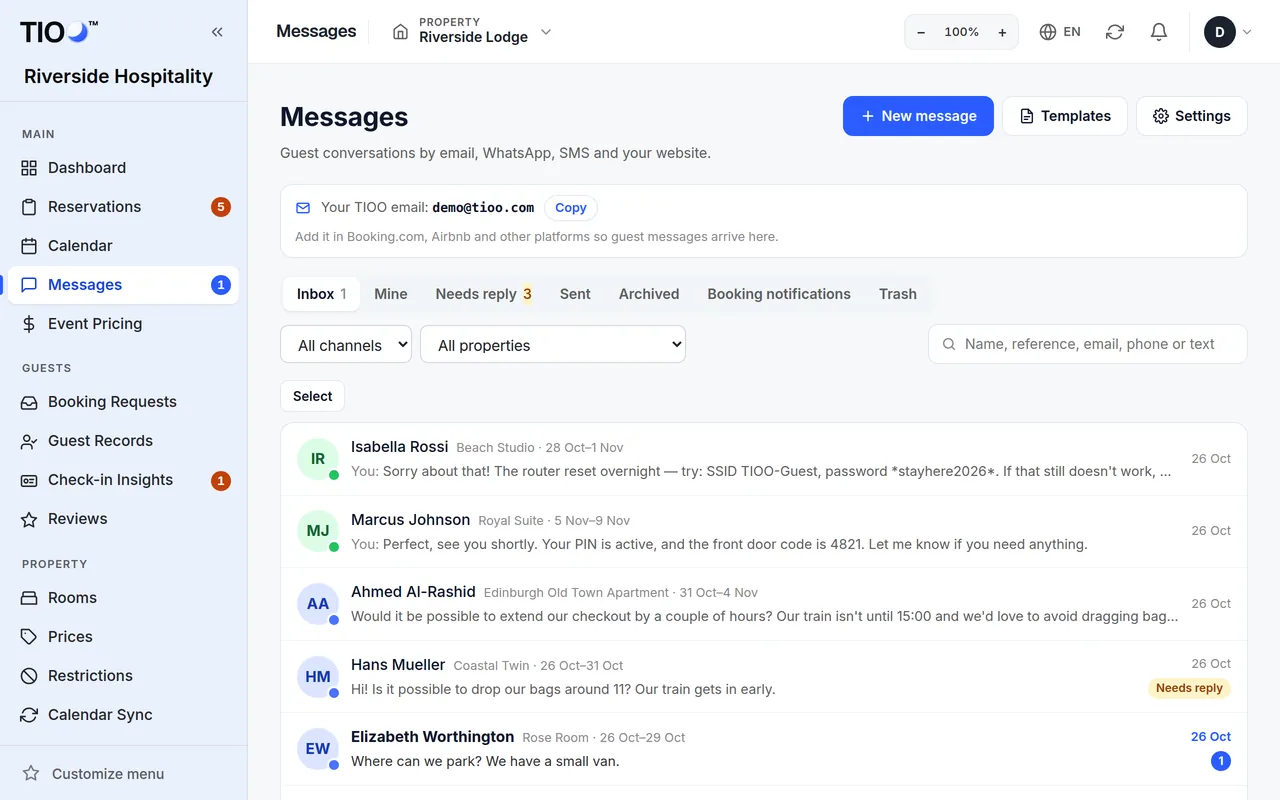This screenshot has height=800, width=1280.
Task: Focus the message search field
Action: (1088, 344)
